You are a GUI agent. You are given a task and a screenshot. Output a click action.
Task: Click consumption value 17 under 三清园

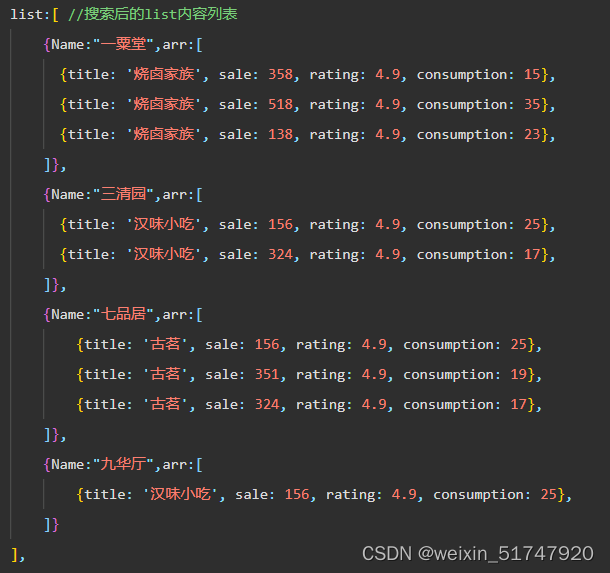click(x=532, y=254)
